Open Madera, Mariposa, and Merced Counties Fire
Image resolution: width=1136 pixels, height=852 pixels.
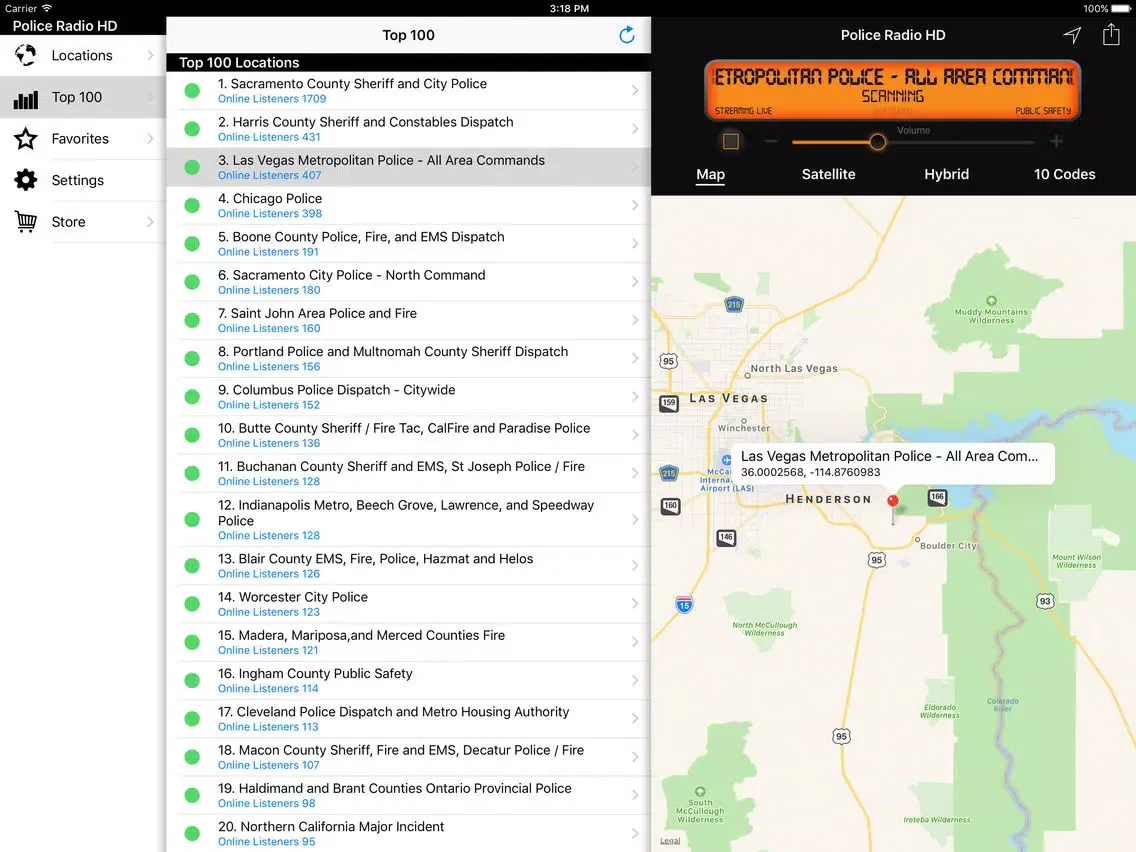click(x=409, y=642)
